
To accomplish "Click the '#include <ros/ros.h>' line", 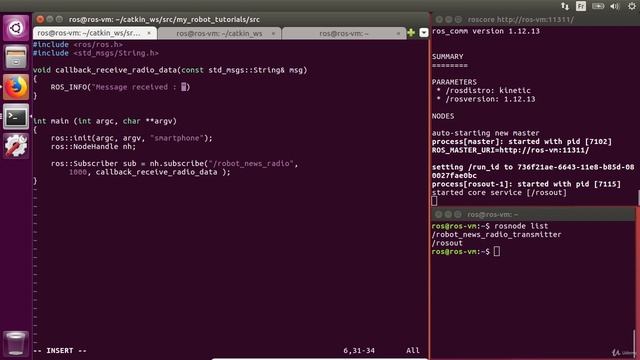I will (x=78, y=44).
